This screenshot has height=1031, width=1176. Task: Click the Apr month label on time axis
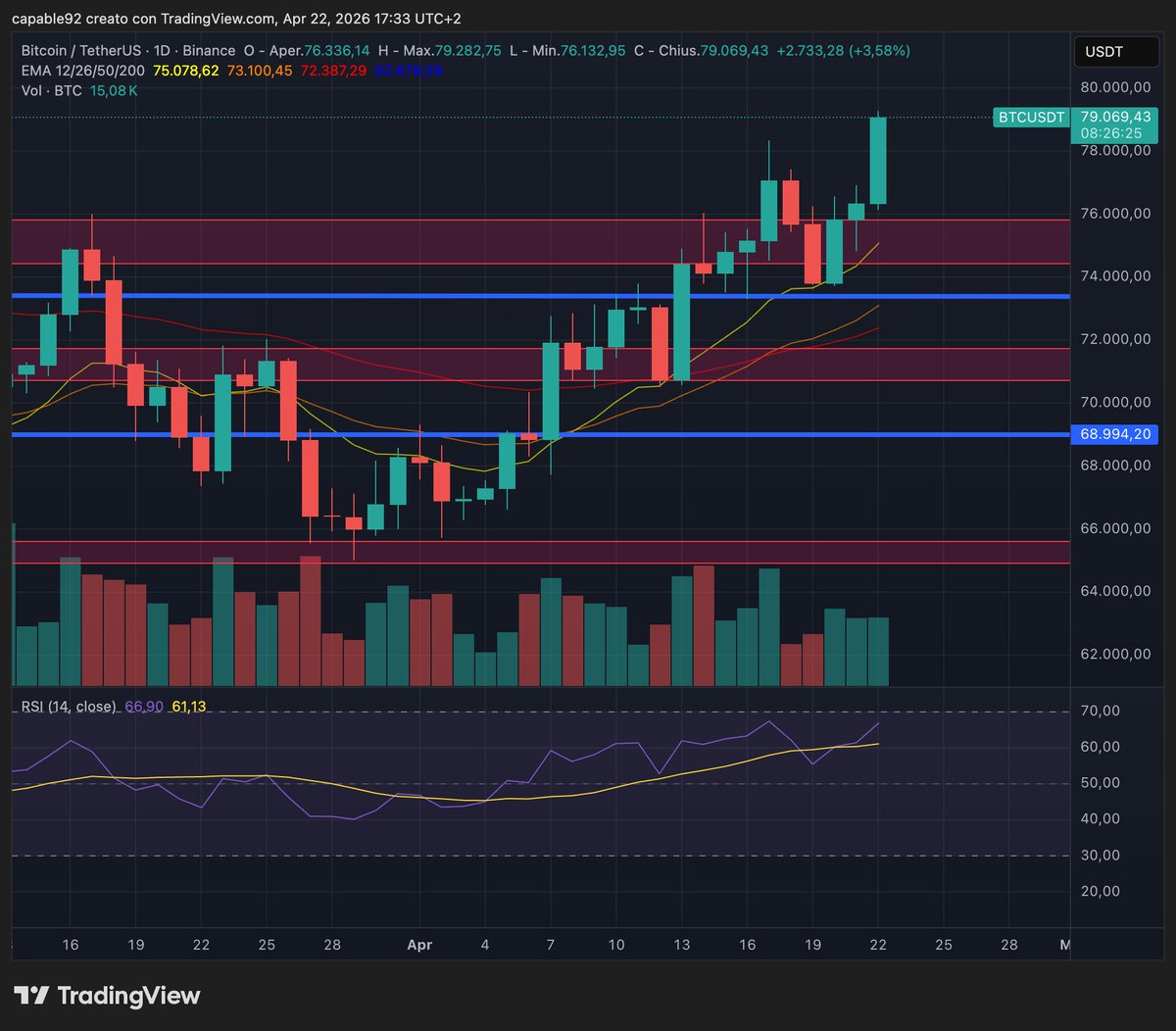419,946
